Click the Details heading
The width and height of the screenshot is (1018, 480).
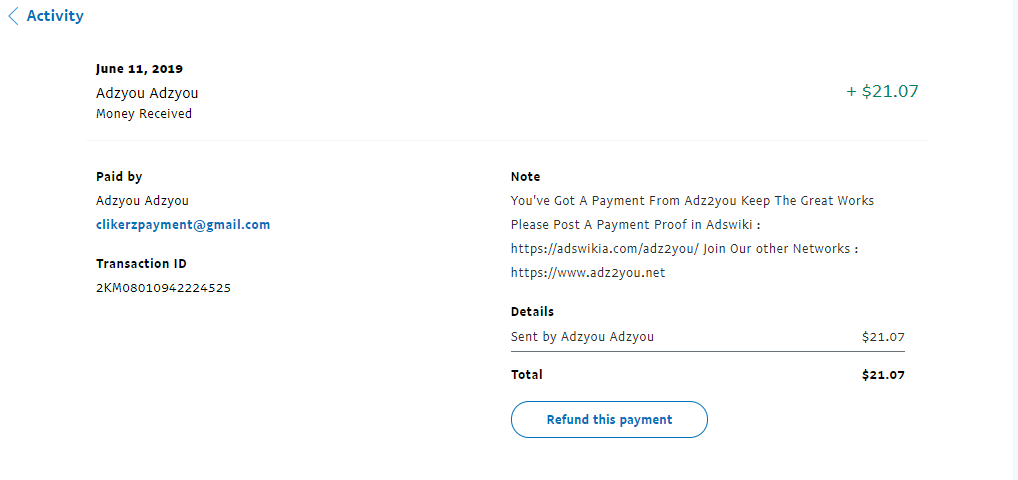pos(532,311)
